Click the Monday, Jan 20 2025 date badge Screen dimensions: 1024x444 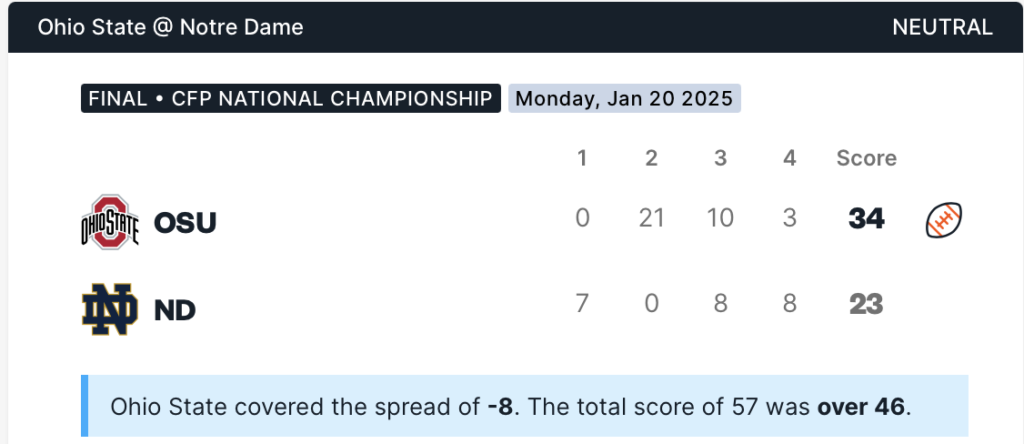click(x=624, y=99)
